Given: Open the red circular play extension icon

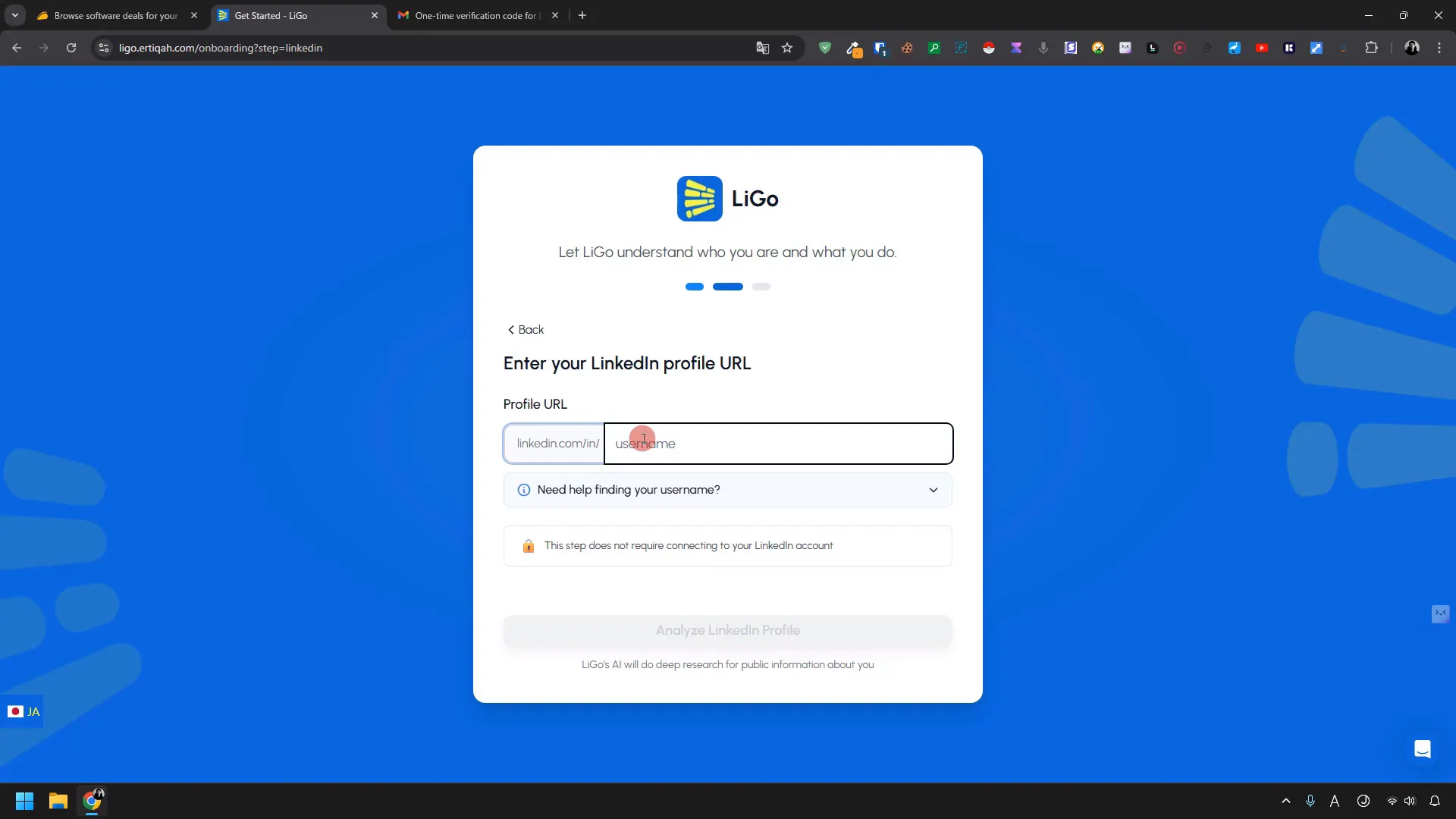Looking at the screenshot, I should click(x=1180, y=48).
